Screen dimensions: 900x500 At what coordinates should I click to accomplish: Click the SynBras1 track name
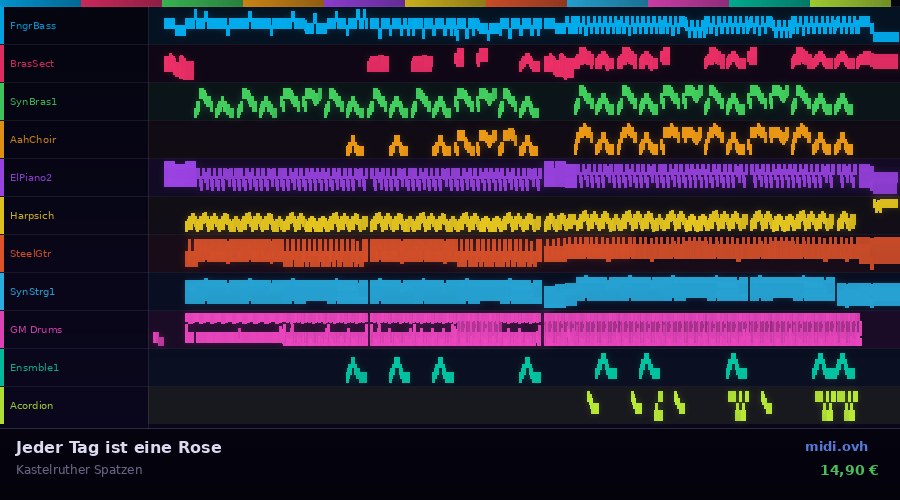pos(33,101)
